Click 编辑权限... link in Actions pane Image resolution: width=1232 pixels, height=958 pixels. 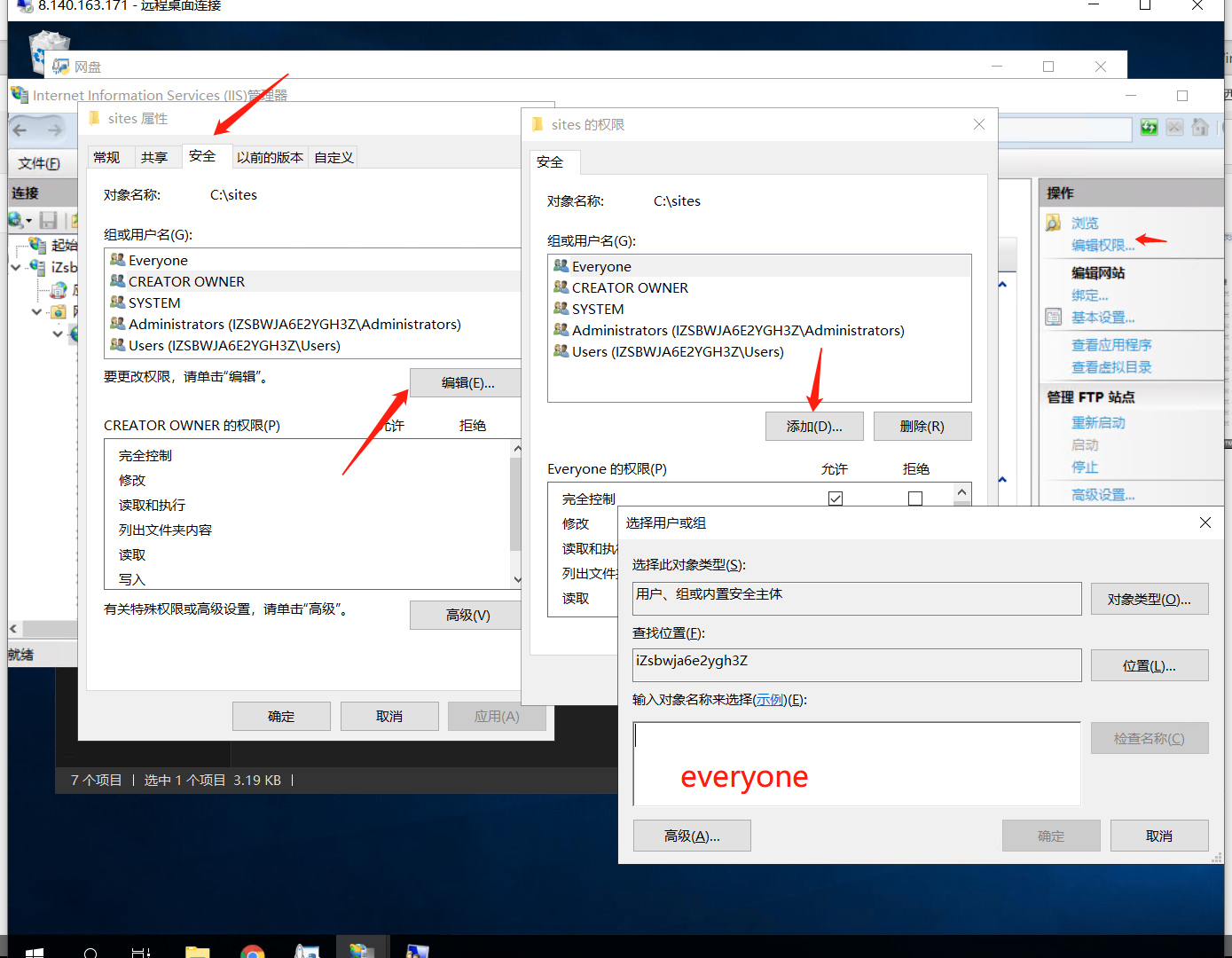pyautogui.click(x=1103, y=245)
